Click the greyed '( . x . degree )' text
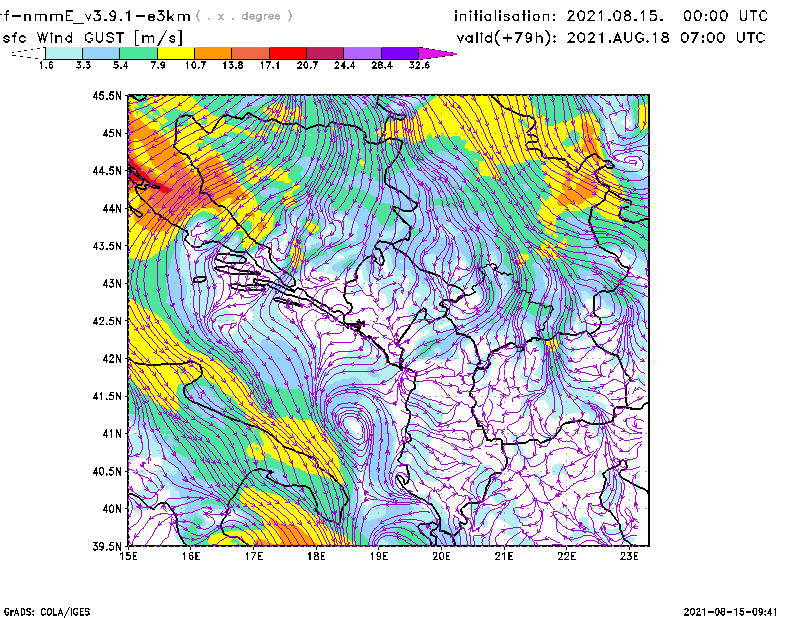The width and height of the screenshot is (800, 618). click(244, 16)
